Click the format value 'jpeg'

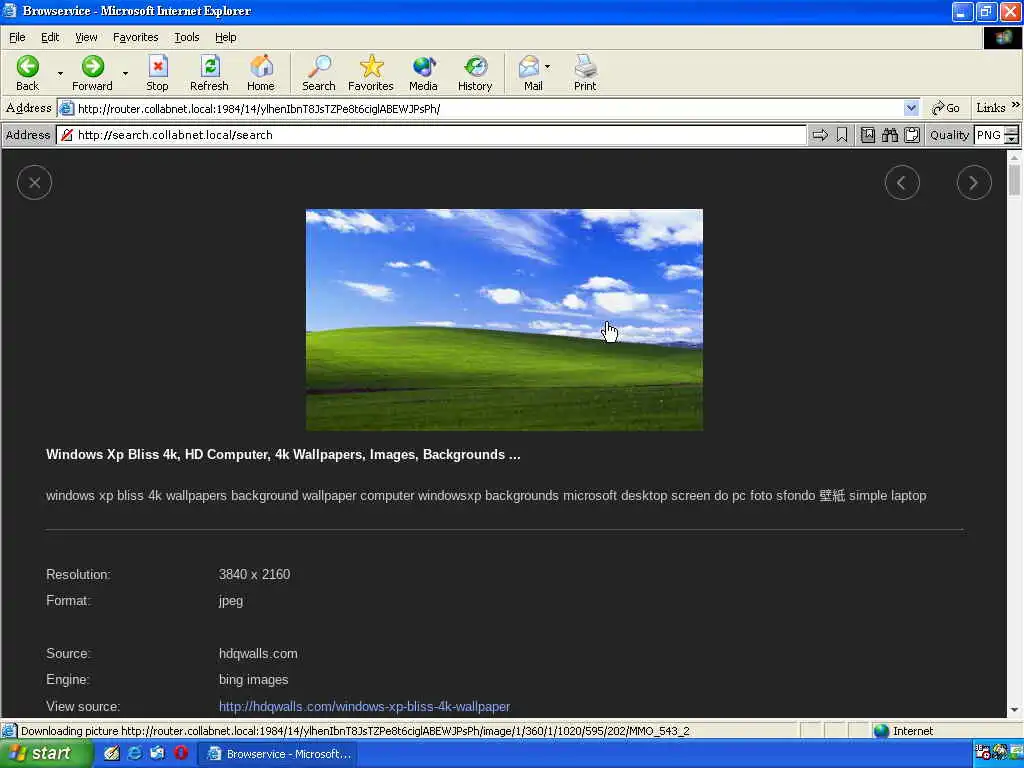coord(231,601)
